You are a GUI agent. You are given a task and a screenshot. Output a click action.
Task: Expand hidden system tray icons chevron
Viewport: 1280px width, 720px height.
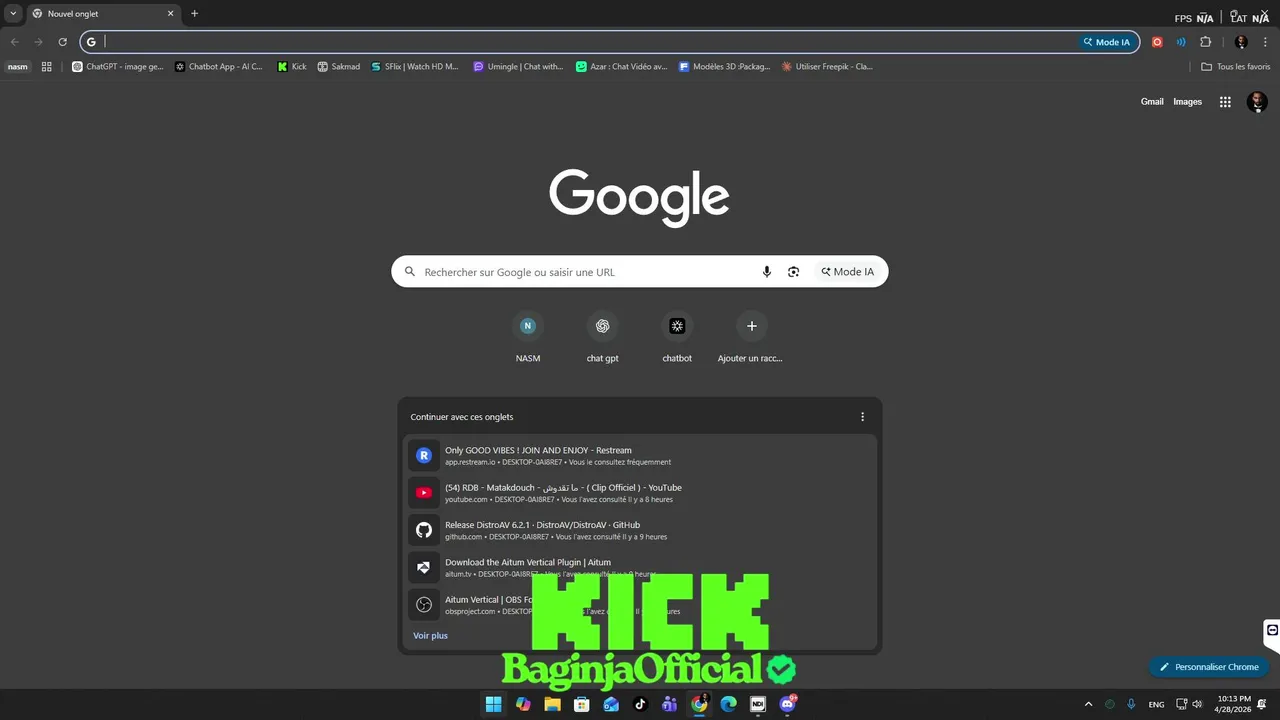coord(1089,704)
